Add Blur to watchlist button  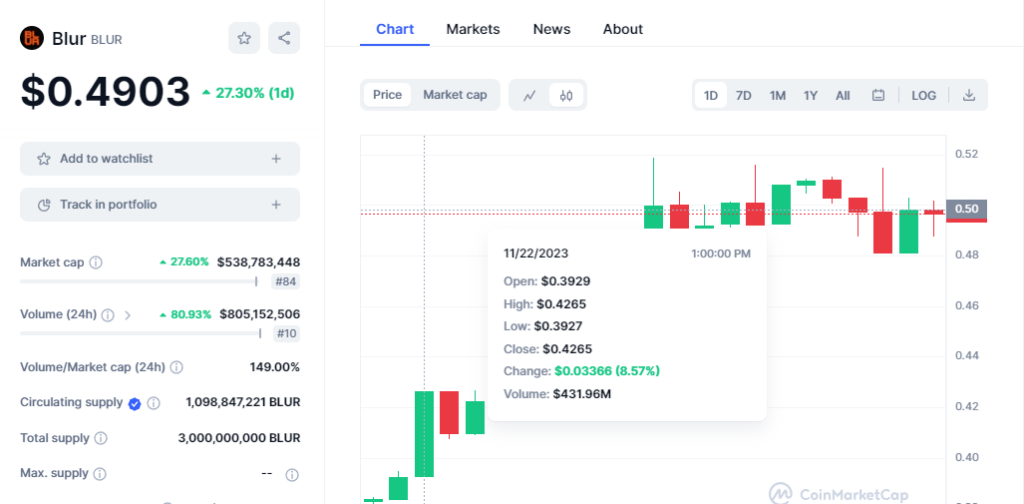[x=160, y=159]
